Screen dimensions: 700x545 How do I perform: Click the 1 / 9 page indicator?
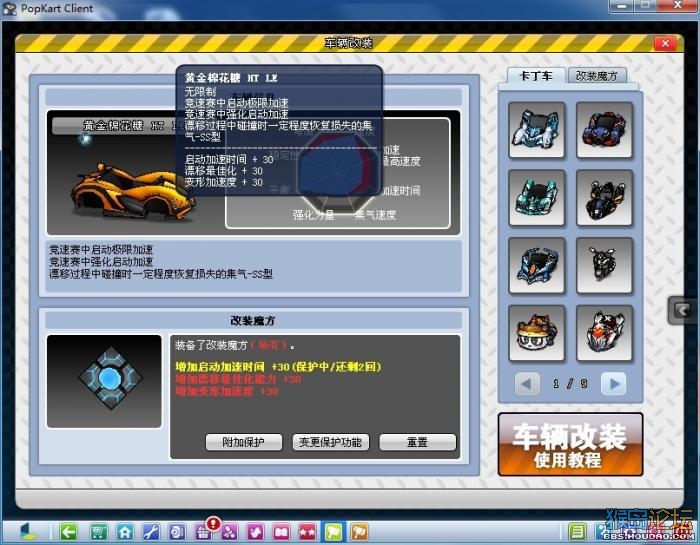pyautogui.click(x=570, y=383)
